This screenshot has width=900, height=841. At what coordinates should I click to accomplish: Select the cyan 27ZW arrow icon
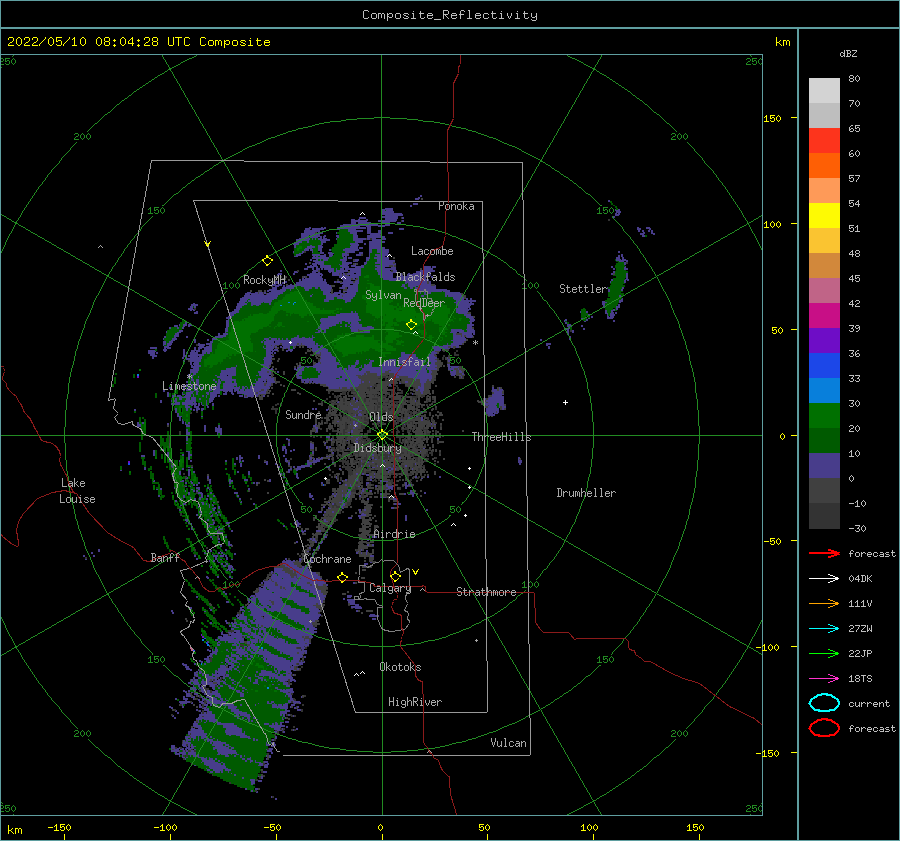click(x=824, y=629)
